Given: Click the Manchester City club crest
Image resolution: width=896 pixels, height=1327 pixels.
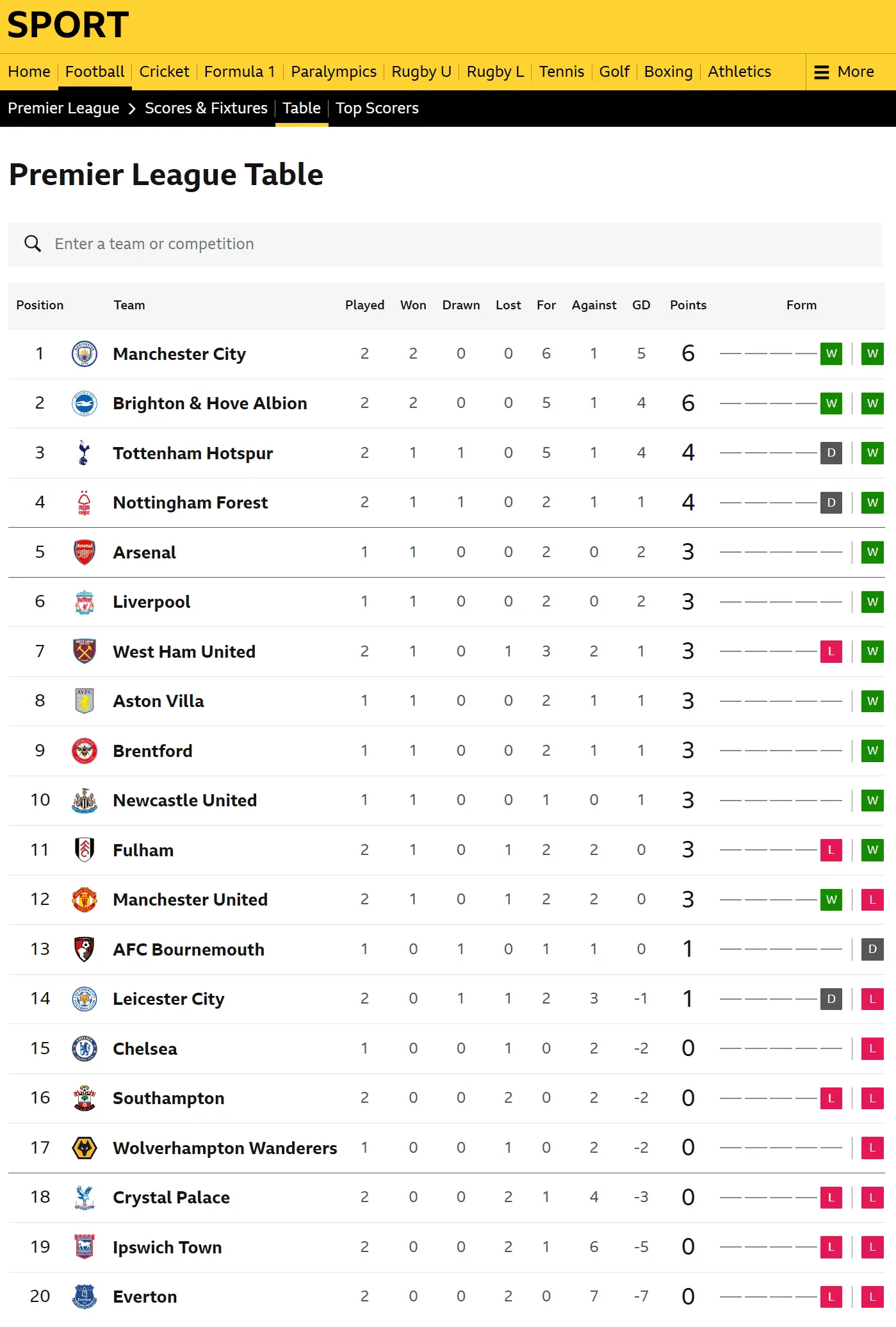Looking at the screenshot, I should tap(85, 354).
